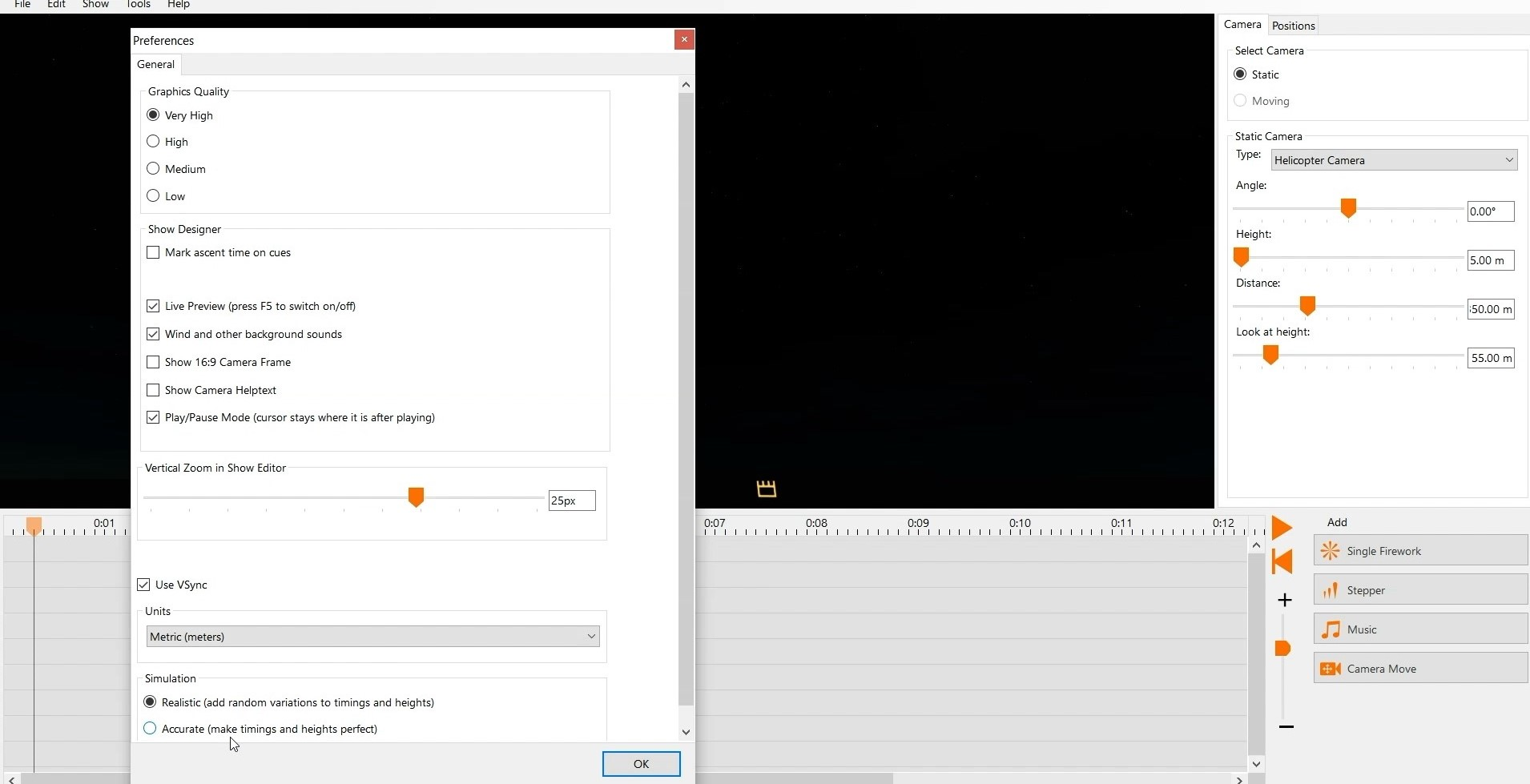Enable Mark ascent time on cues
The image size is (1530, 784).
tap(153, 252)
